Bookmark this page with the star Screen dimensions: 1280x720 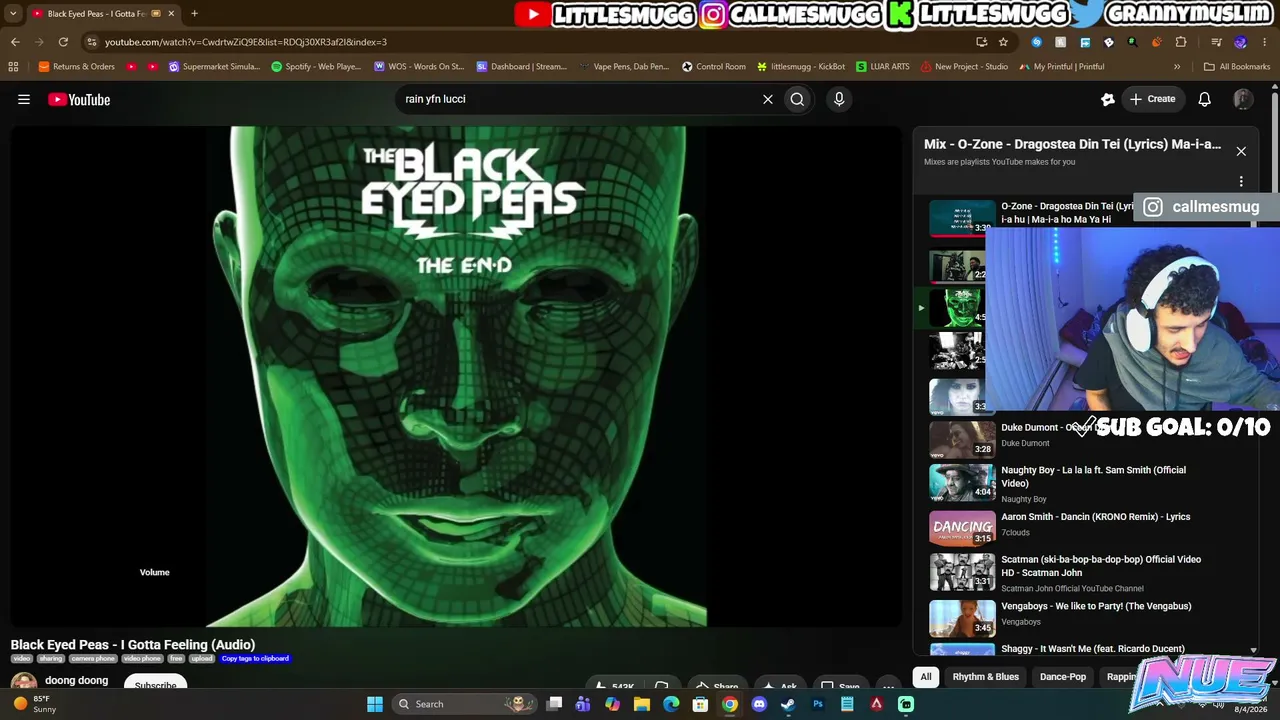coord(1003,42)
